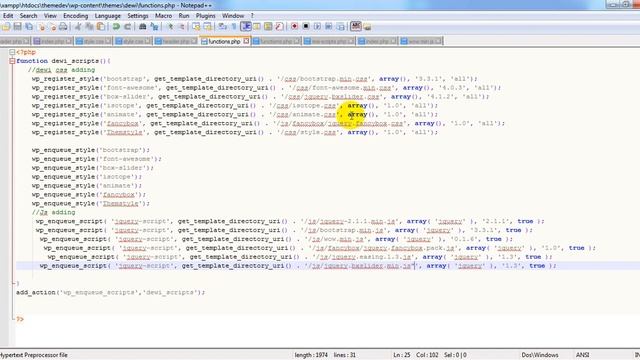Click the 'length : 1974' status entry

pyautogui.click(x=311, y=355)
